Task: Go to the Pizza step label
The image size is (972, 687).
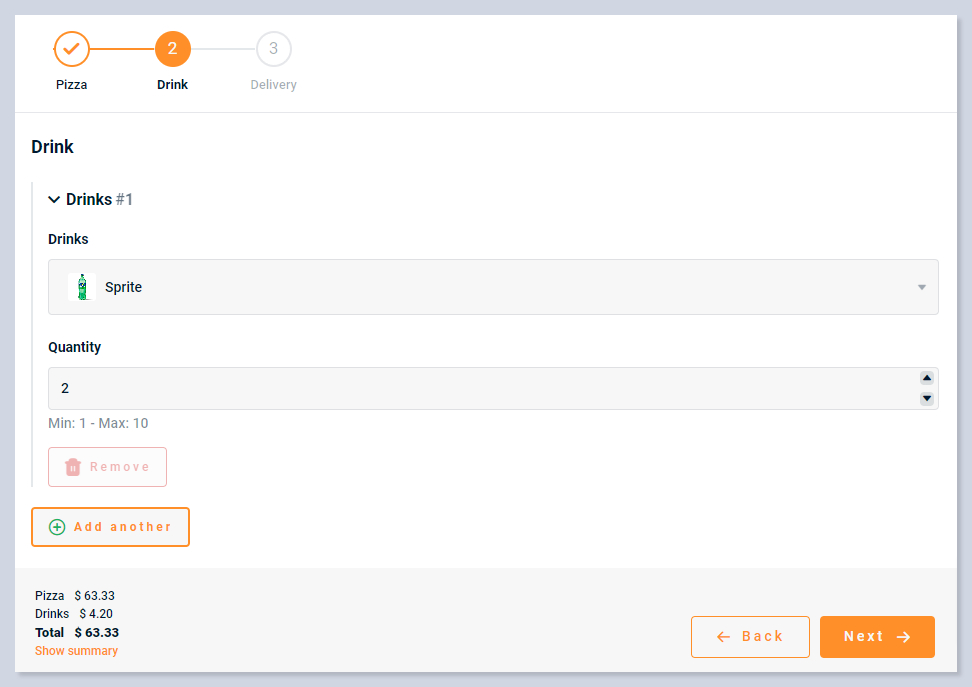Action: [x=71, y=85]
